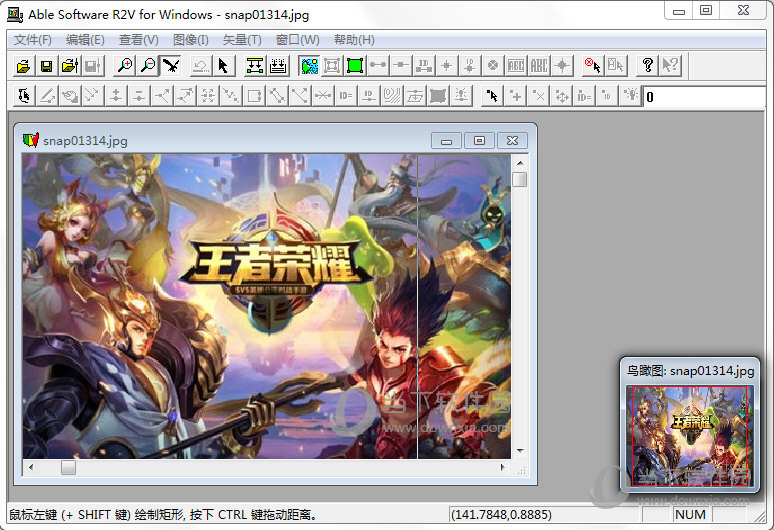Click the yellow bar with down arrows vectorize icon
Screen dimensions: 774x530
point(255,66)
